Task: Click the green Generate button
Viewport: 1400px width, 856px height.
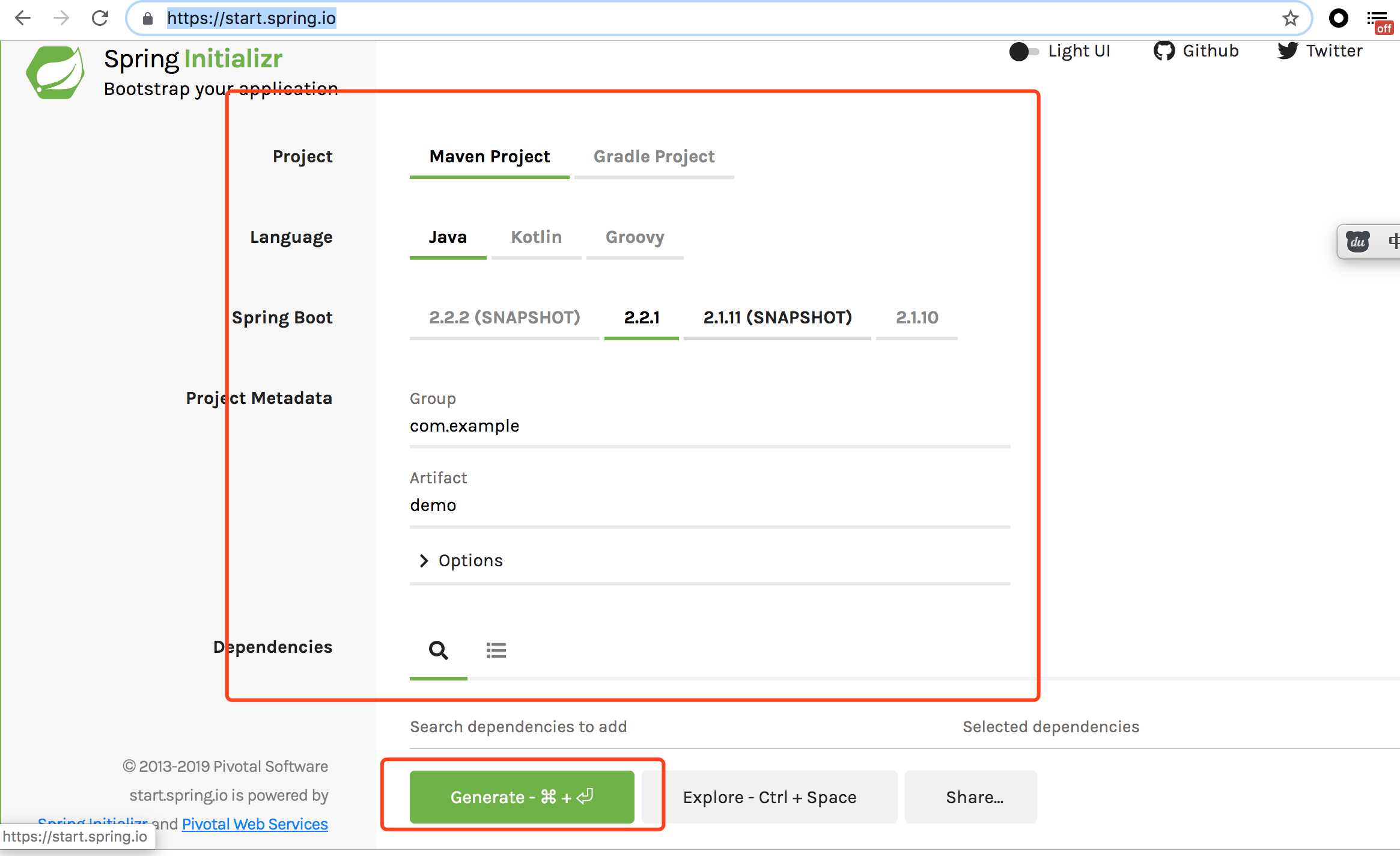Action: point(522,797)
